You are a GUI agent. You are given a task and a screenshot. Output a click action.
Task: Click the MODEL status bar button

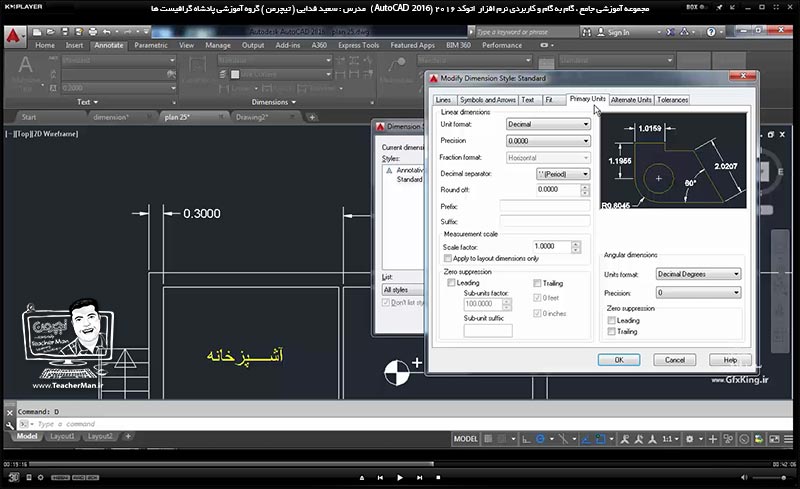click(465, 439)
